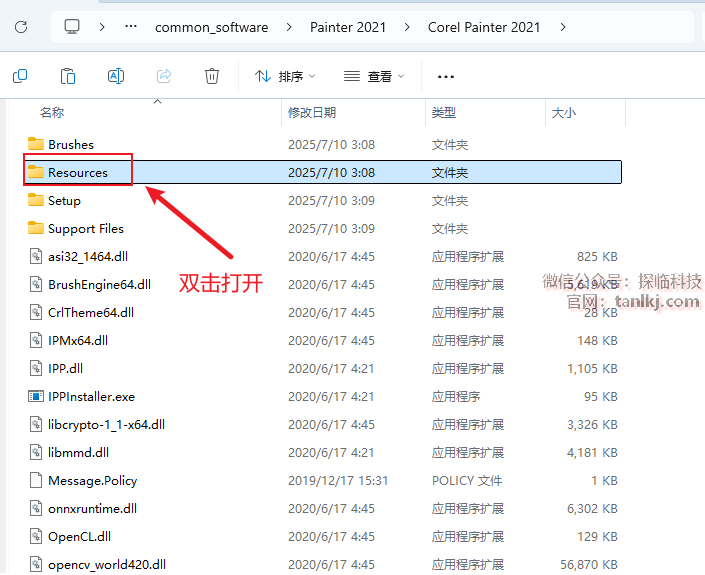Select file onnxruntime.dll

click(92, 509)
